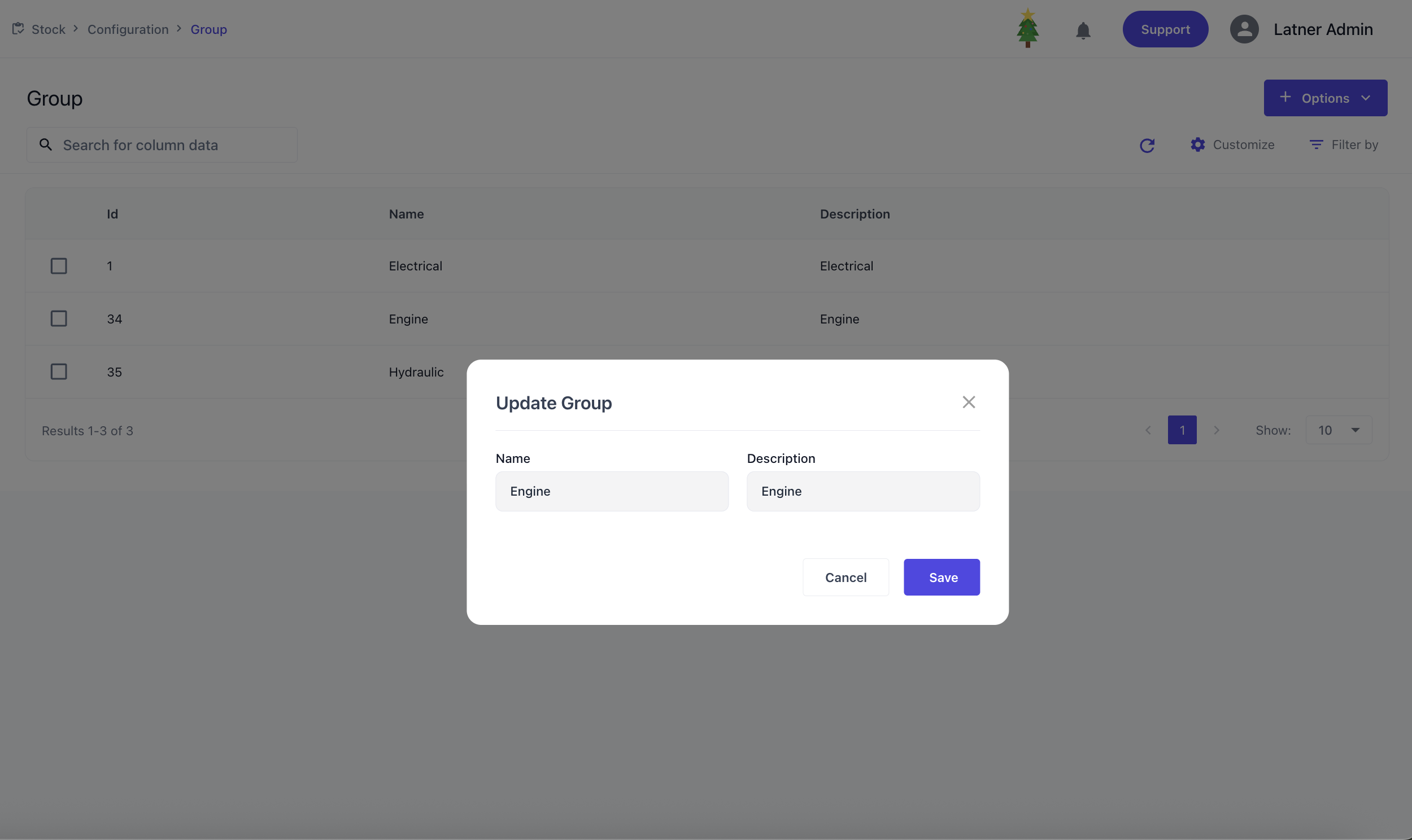Click the Cancel button
This screenshot has width=1412, height=840.
[x=846, y=577]
